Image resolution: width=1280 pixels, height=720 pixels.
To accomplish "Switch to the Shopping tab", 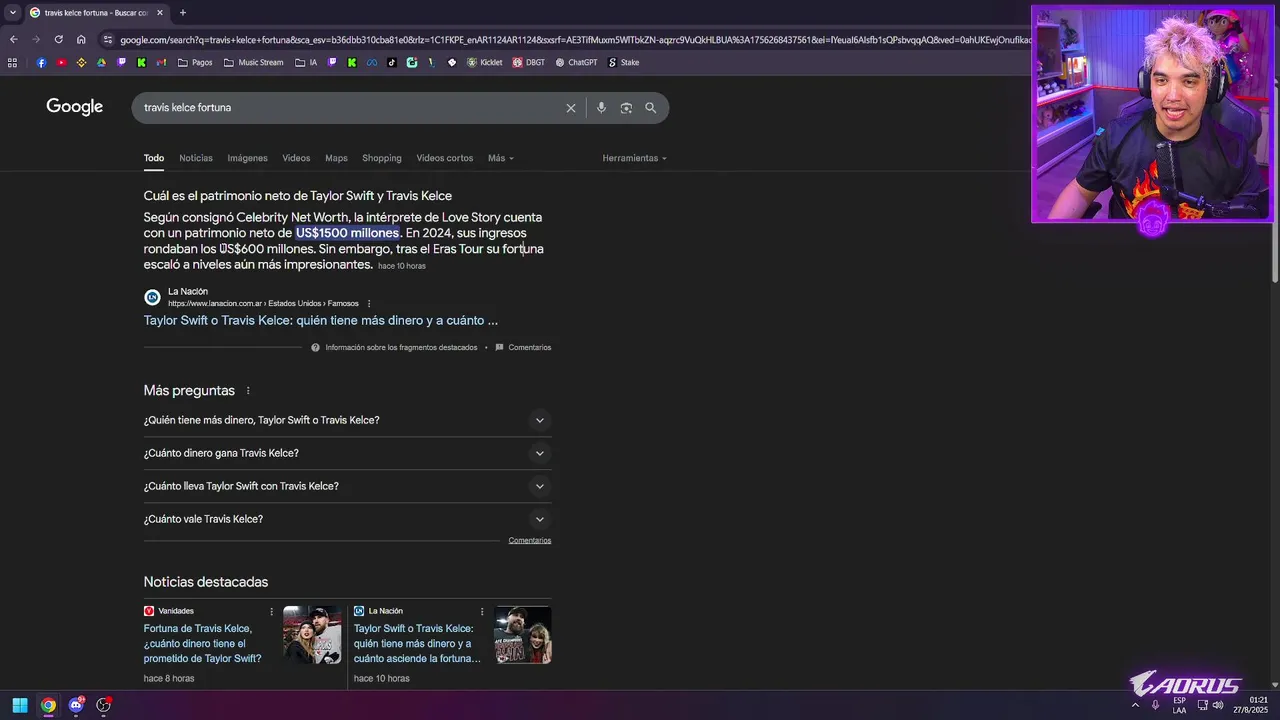I will pyautogui.click(x=382, y=158).
